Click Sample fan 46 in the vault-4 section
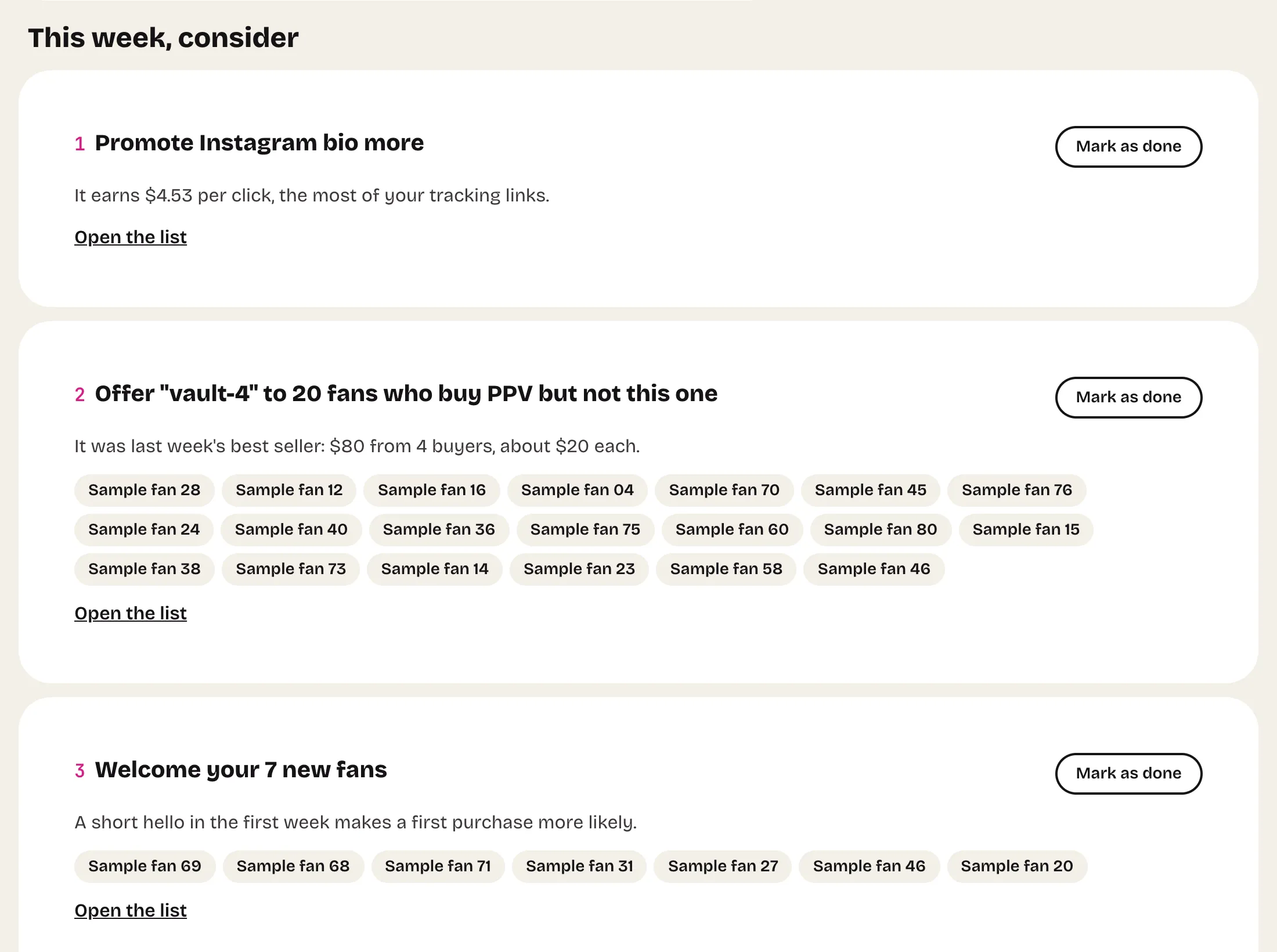 [874, 569]
